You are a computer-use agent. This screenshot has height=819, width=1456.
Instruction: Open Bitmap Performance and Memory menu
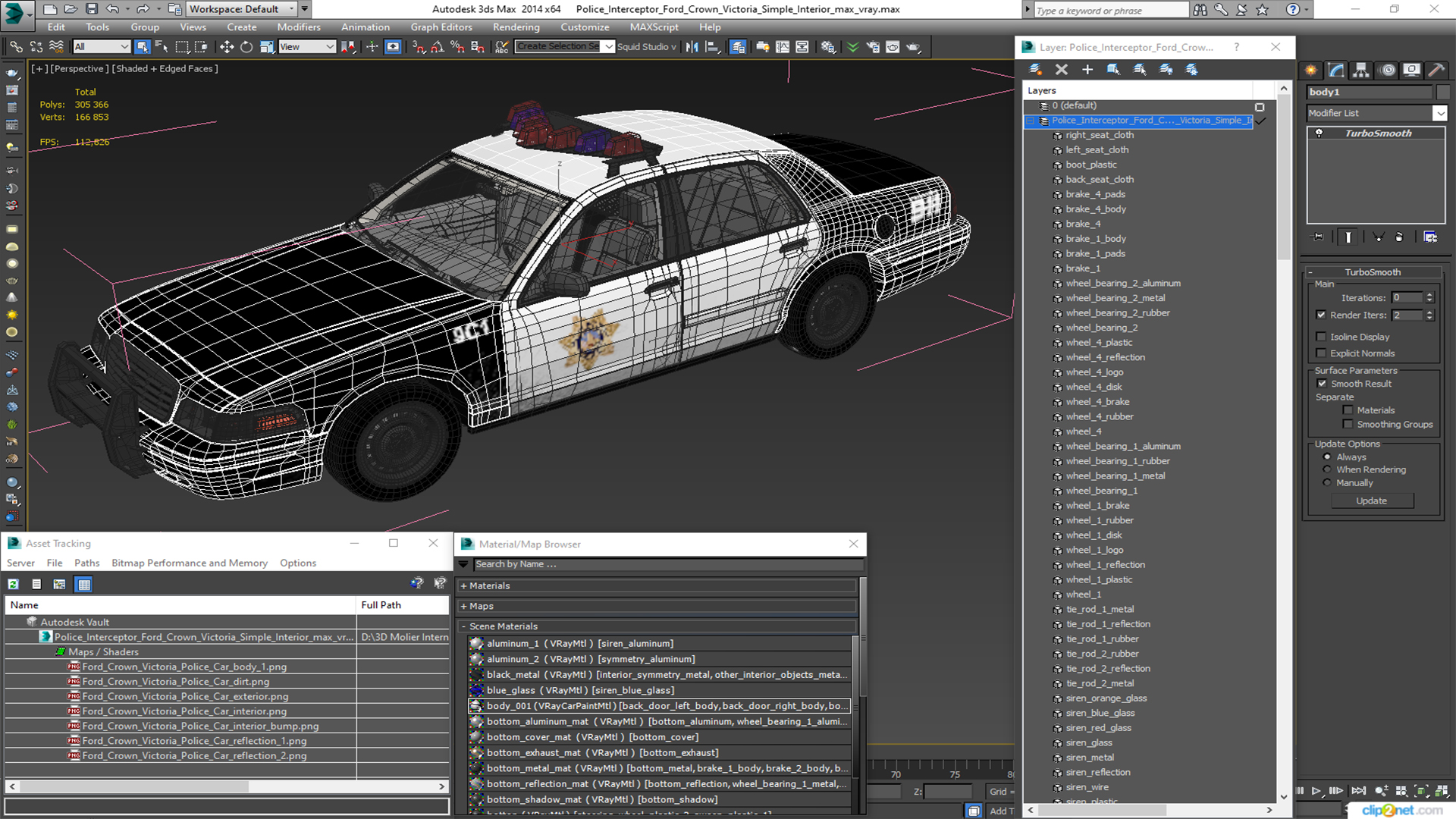click(x=190, y=563)
